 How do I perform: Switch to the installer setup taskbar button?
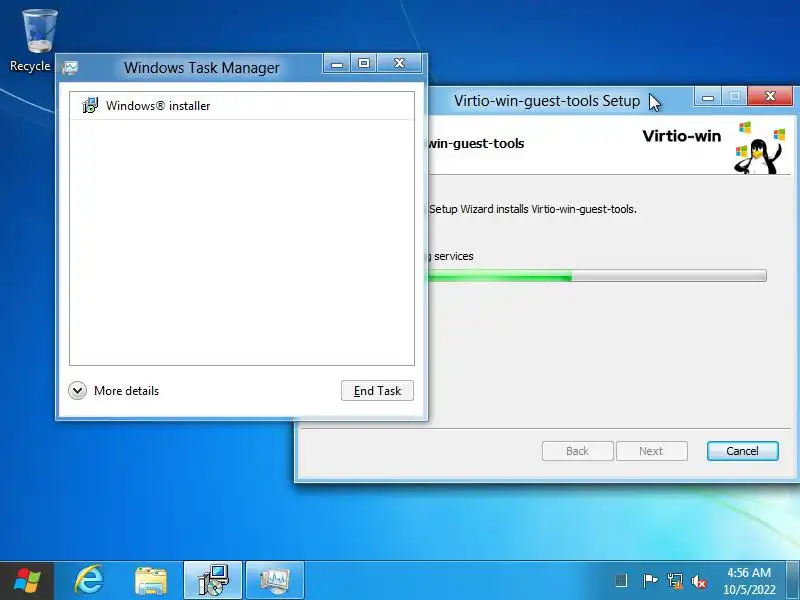pyautogui.click(x=213, y=581)
